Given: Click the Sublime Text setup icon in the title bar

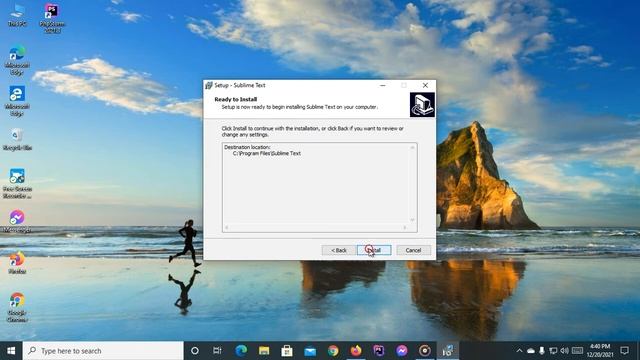Looking at the screenshot, I should (209, 85).
